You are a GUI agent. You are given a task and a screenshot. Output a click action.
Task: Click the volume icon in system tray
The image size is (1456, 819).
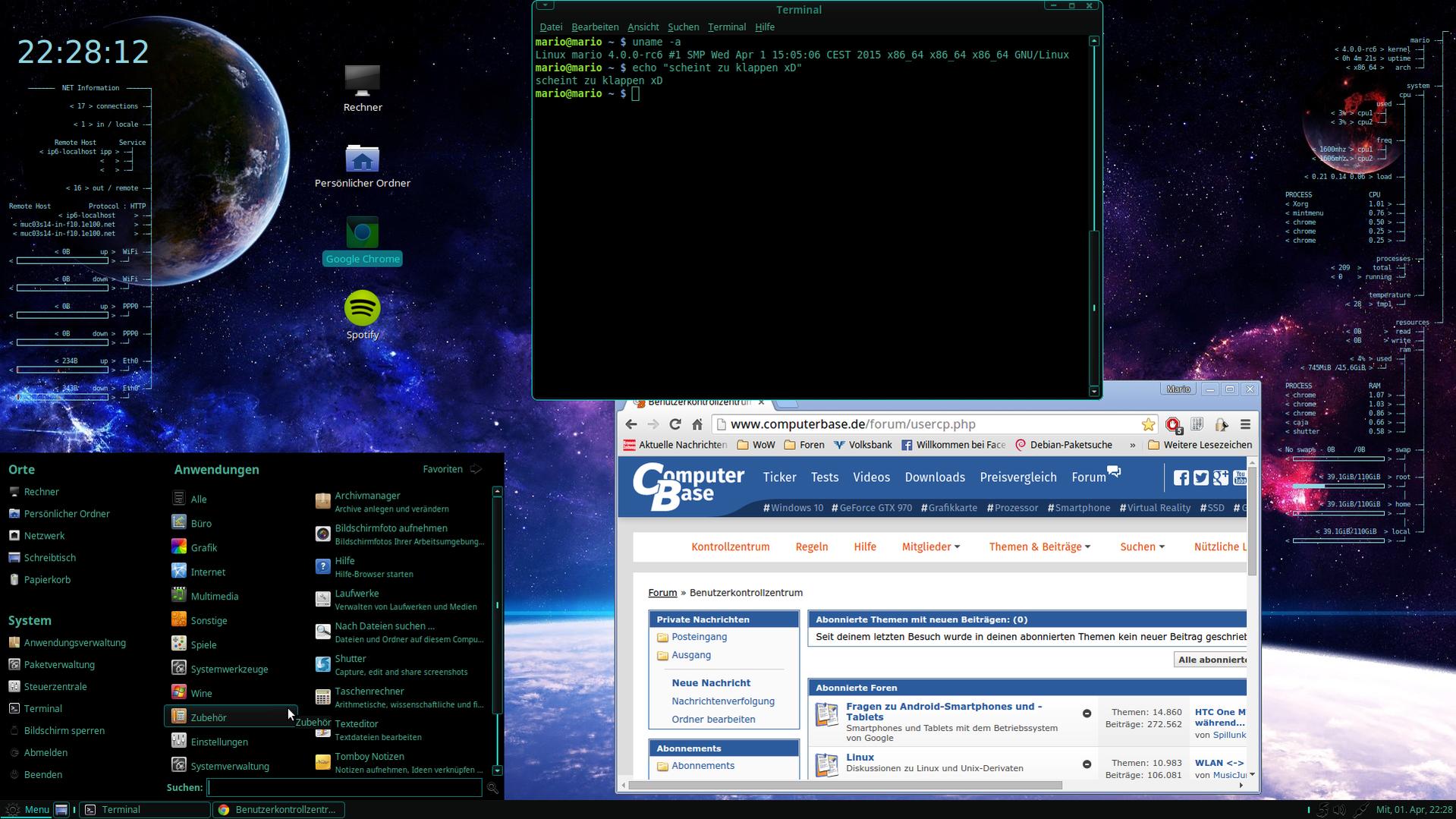click(x=1339, y=810)
